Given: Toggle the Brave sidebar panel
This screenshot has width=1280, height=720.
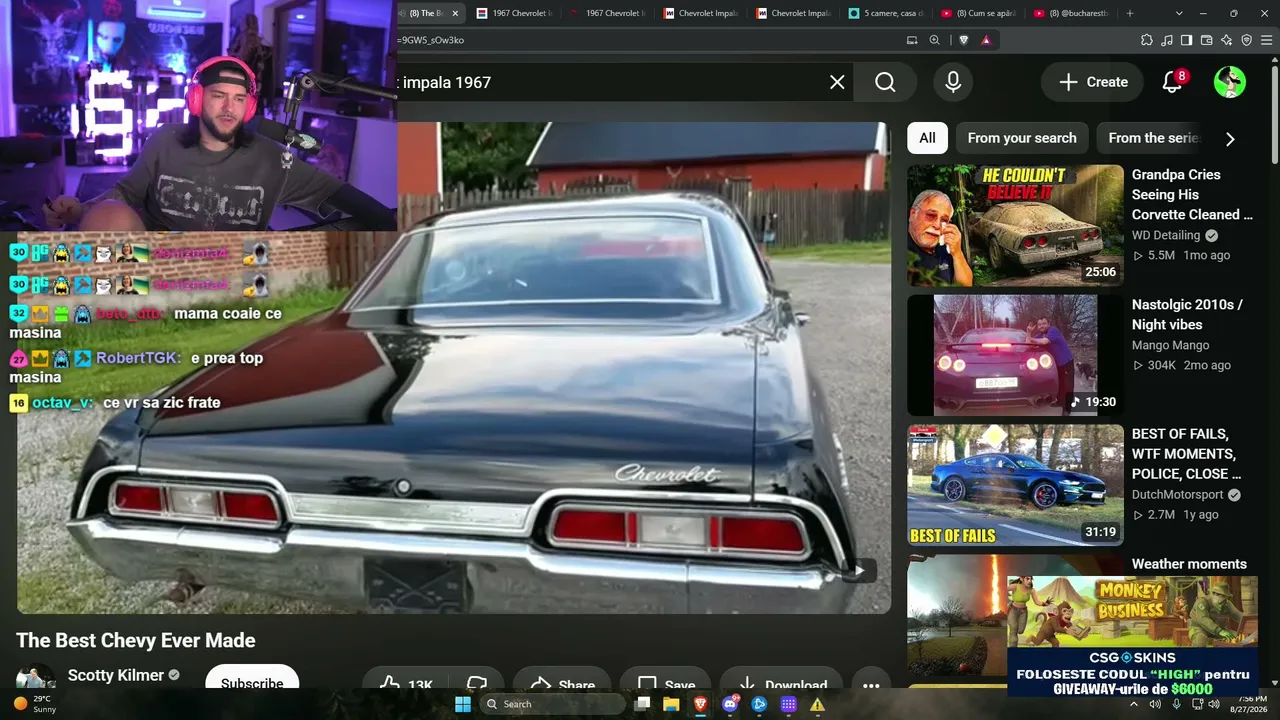Looking at the screenshot, I should pyautogui.click(x=1186, y=40).
